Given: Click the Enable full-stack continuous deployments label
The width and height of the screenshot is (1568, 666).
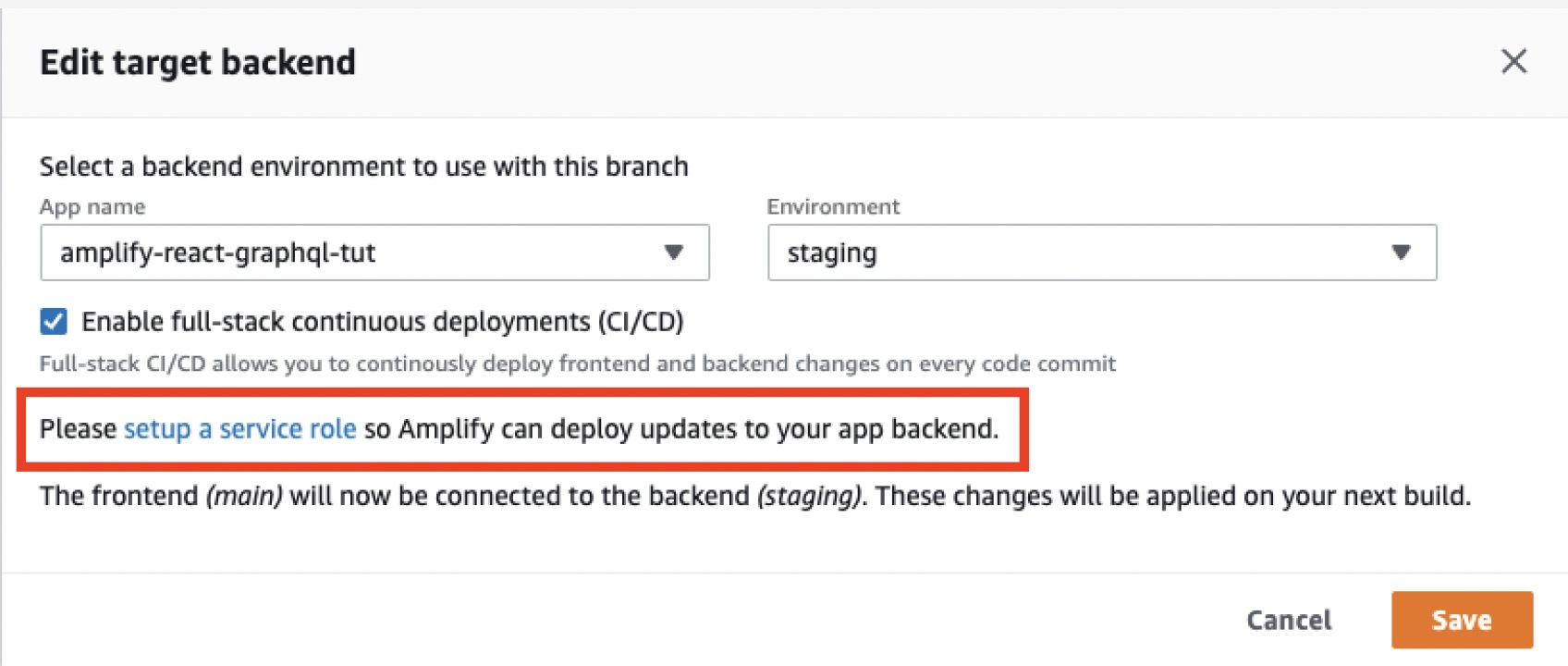Looking at the screenshot, I should 382,322.
